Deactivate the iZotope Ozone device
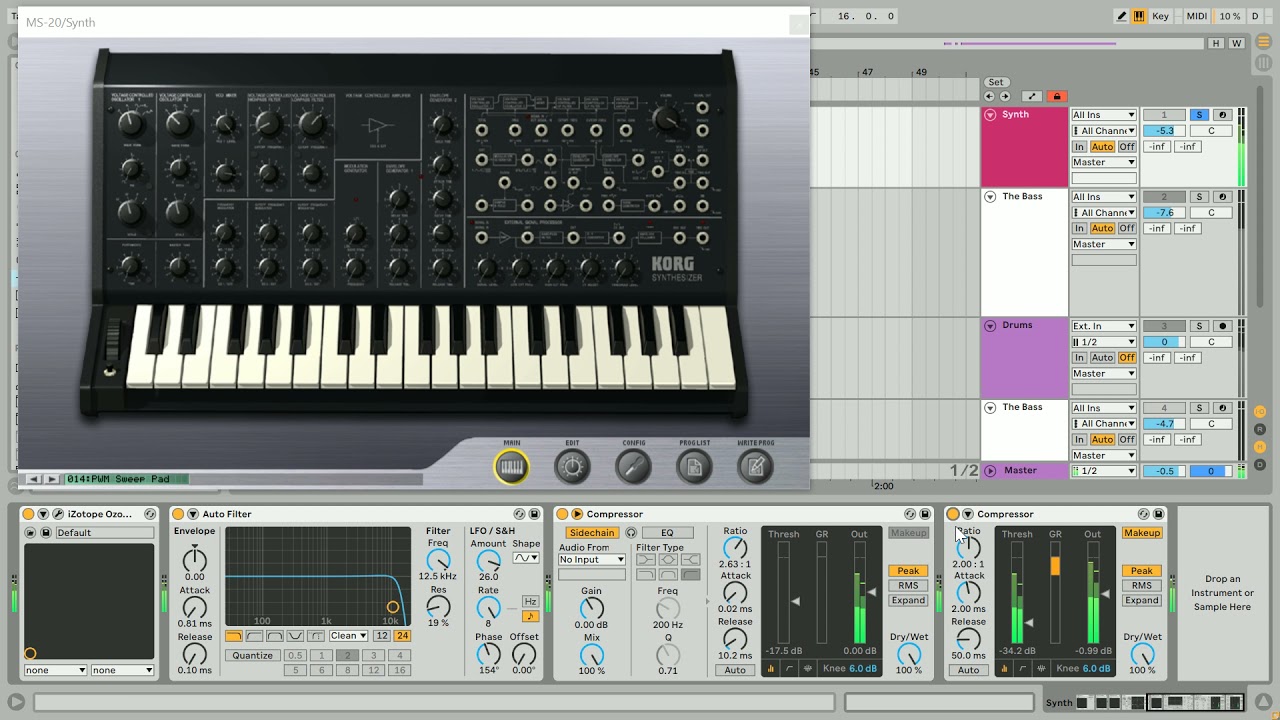 click(x=28, y=514)
